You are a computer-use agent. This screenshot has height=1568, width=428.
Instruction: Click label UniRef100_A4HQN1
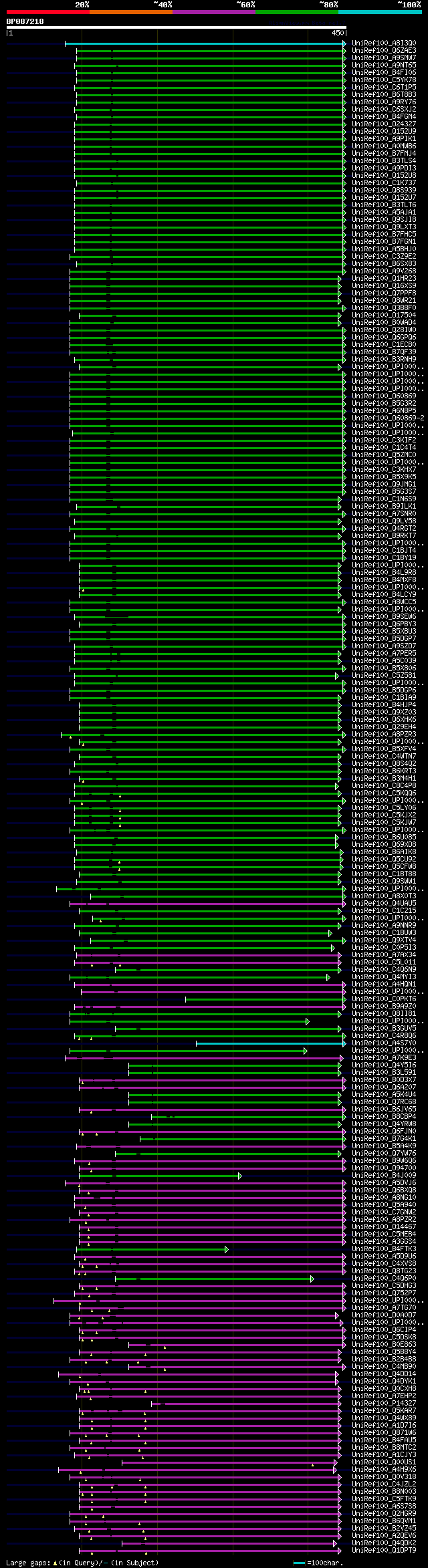[384, 985]
